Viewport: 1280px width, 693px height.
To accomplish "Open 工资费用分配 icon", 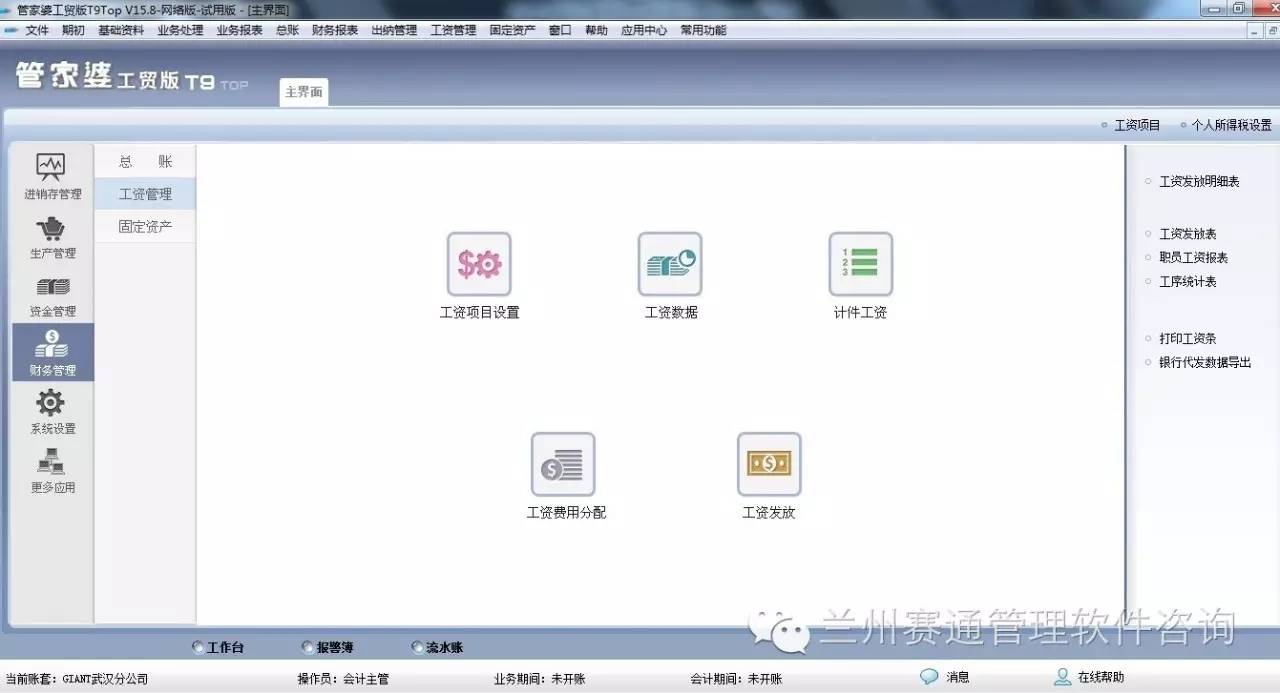I will [563, 465].
